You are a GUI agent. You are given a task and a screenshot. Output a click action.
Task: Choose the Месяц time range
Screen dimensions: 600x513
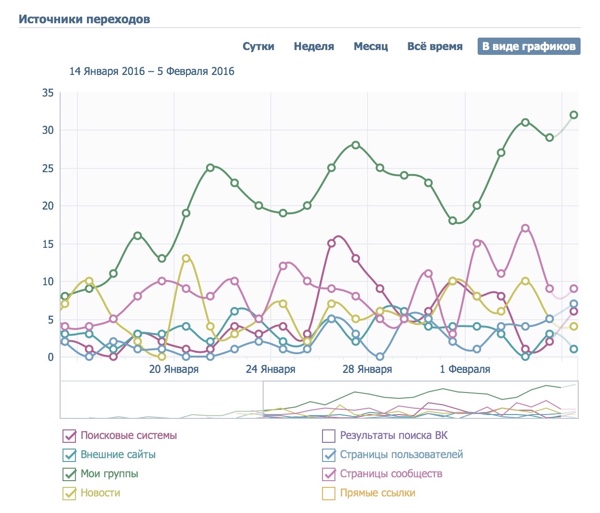tap(370, 47)
